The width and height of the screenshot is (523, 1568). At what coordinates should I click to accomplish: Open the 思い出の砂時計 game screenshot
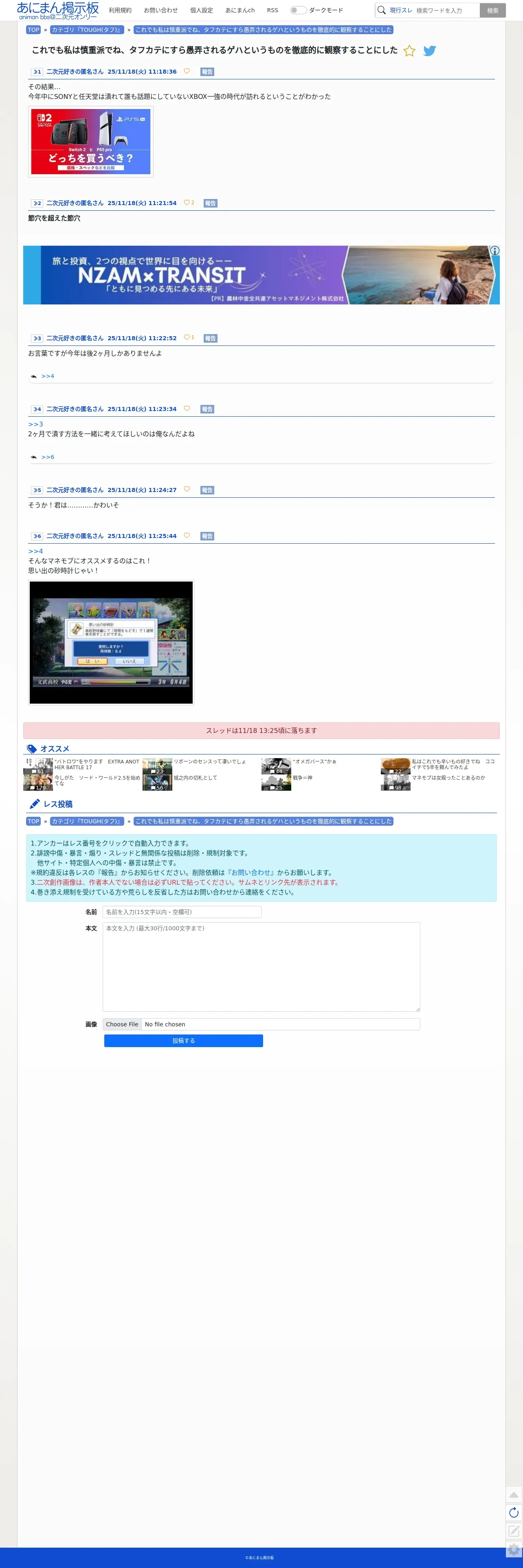111,643
